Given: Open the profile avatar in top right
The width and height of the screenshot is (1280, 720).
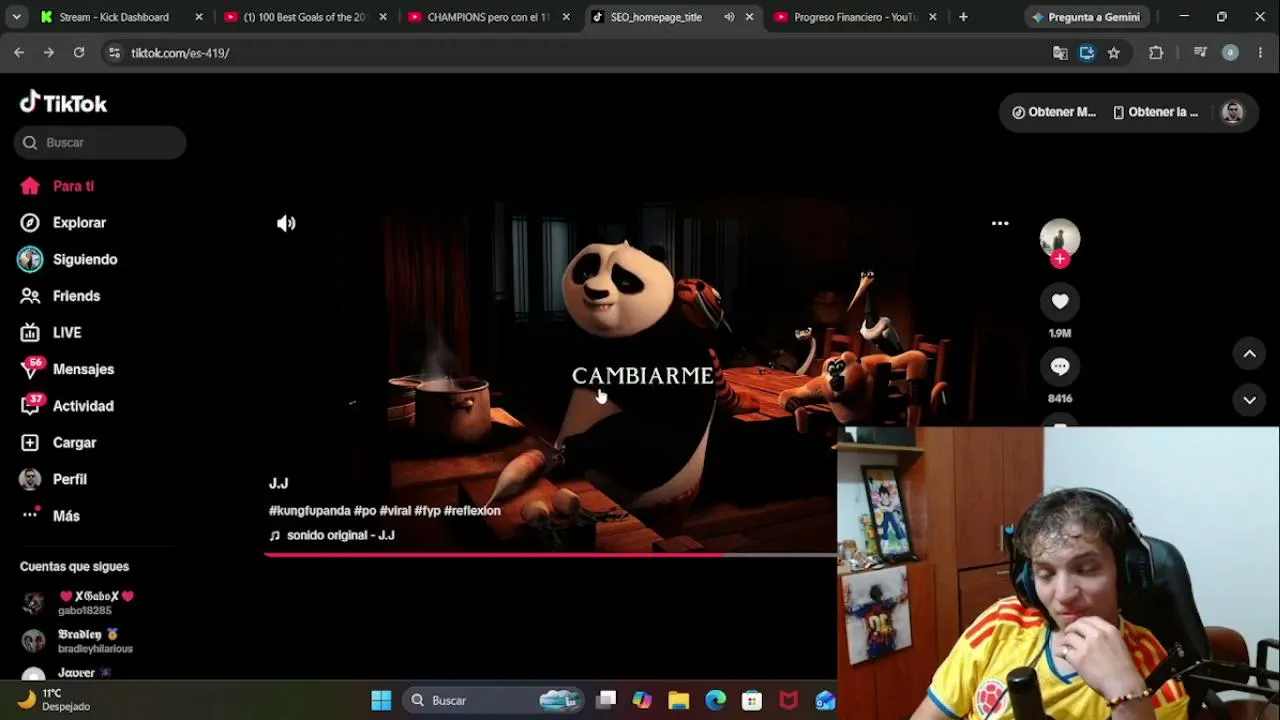Looking at the screenshot, I should 1232,112.
